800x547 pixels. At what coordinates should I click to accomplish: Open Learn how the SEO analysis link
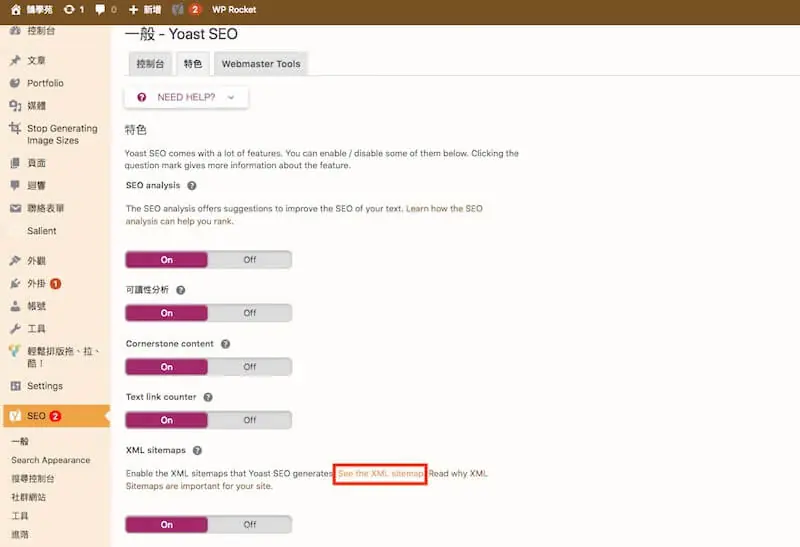click(x=444, y=209)
